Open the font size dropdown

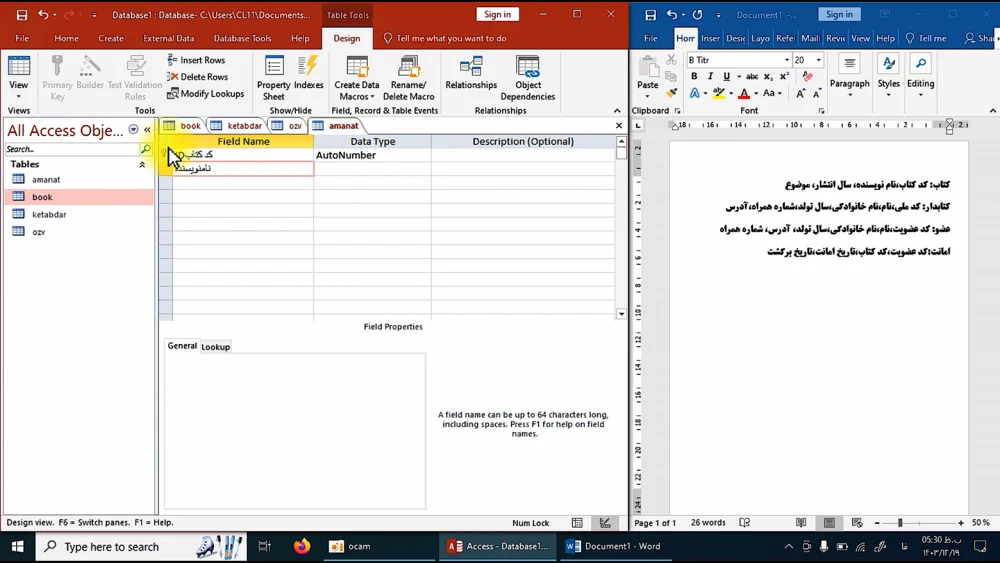[x=819, y=60]
